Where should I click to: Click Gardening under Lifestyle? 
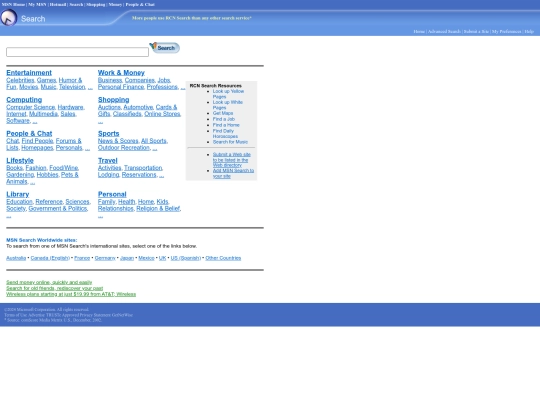point(20,175)
